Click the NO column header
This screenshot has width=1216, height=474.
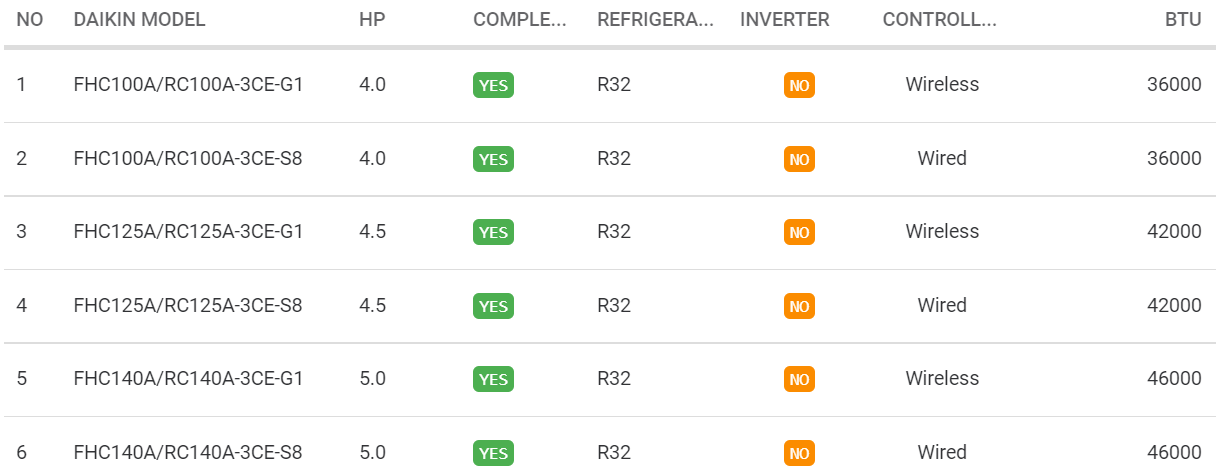point(30,20)
